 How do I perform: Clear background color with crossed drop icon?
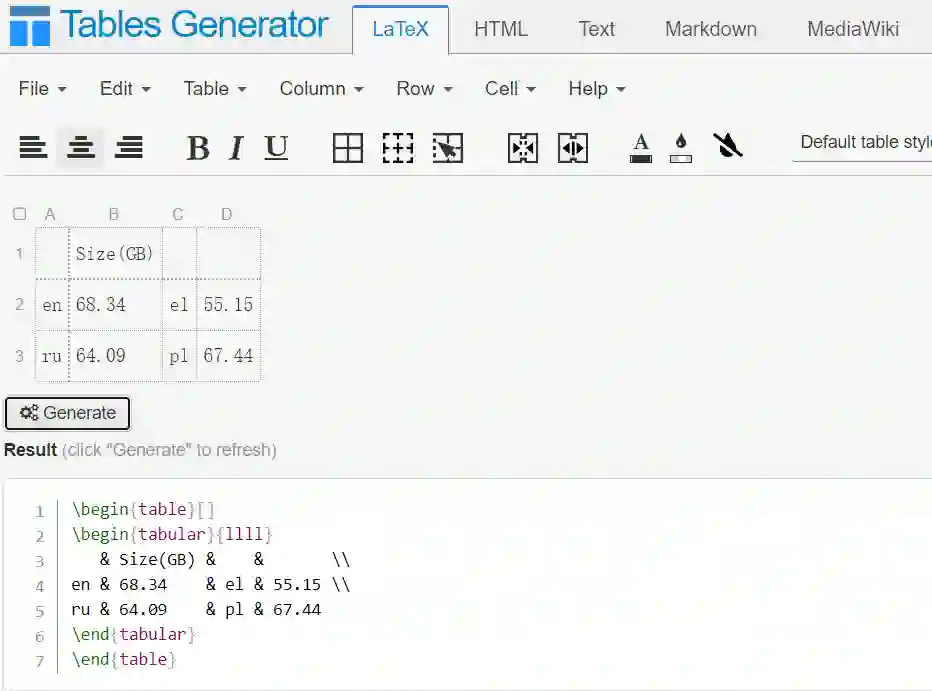tap(728, 147)
